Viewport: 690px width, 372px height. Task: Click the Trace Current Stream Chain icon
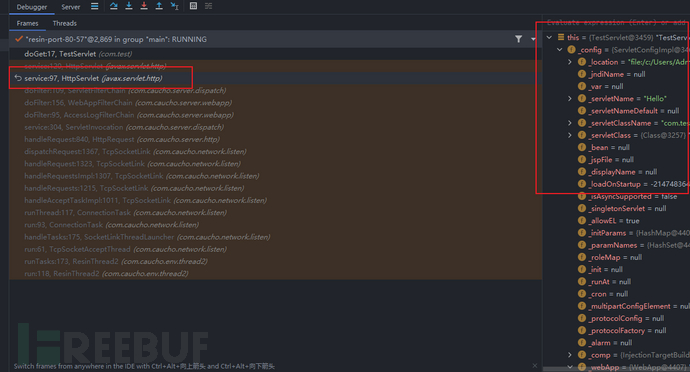[x=209, y=6]
